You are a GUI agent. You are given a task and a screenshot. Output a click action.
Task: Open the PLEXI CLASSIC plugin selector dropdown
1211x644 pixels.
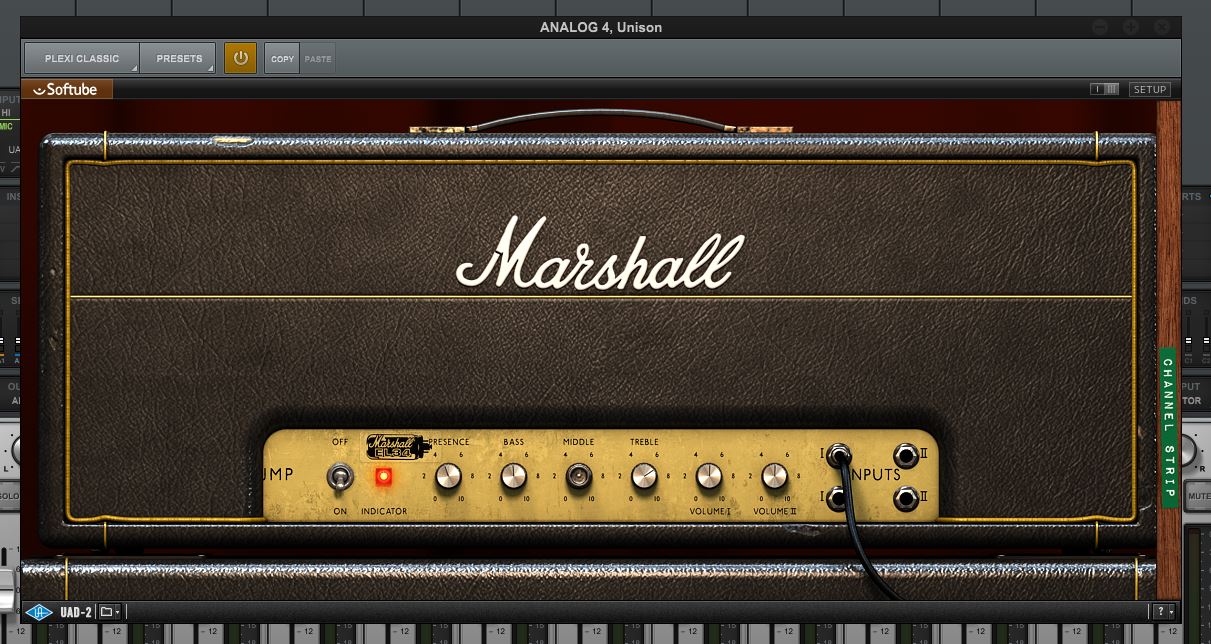click(x=82, y=59)
